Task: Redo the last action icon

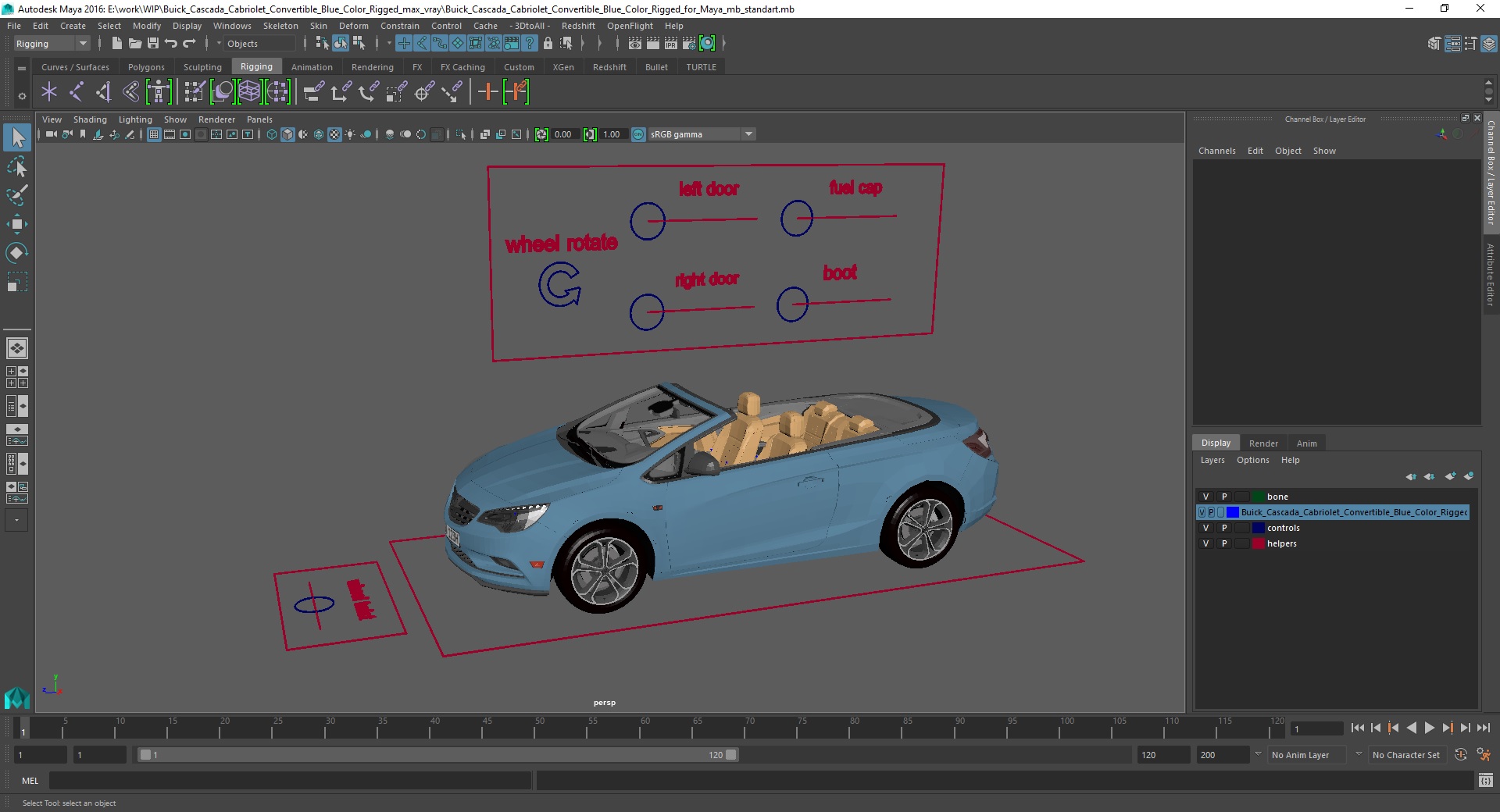Action: (189, 44)
